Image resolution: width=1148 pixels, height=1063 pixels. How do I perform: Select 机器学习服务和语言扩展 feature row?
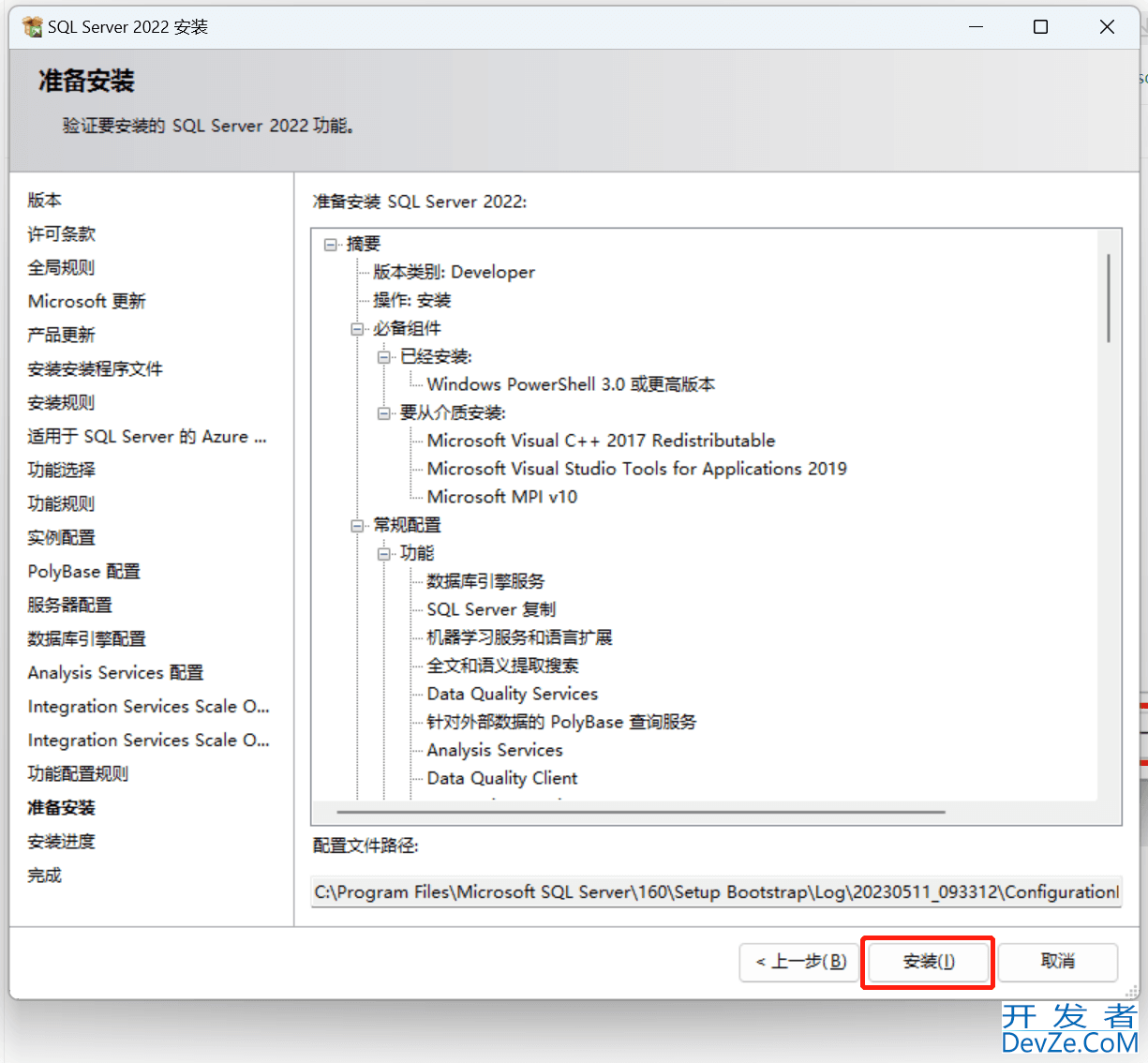(519, 637)
